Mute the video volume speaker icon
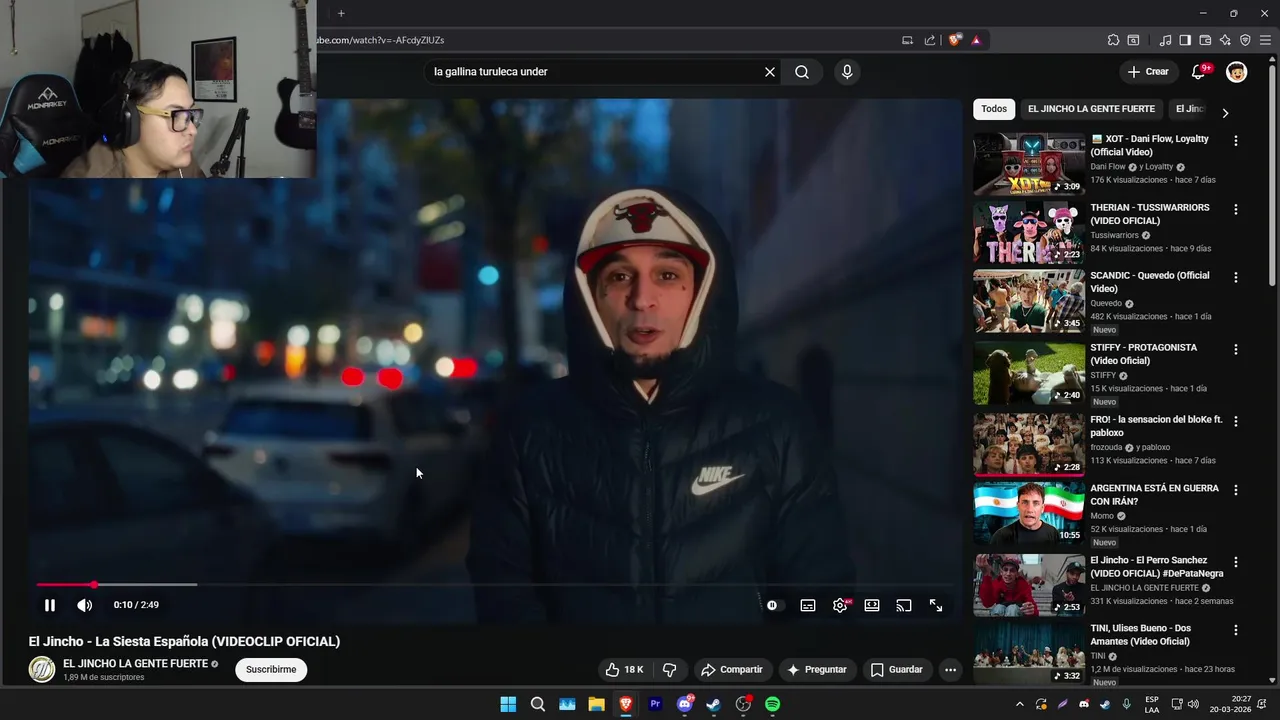This screenshot has height=720, width=1280. pyautogui.click(x=85, y=605)
